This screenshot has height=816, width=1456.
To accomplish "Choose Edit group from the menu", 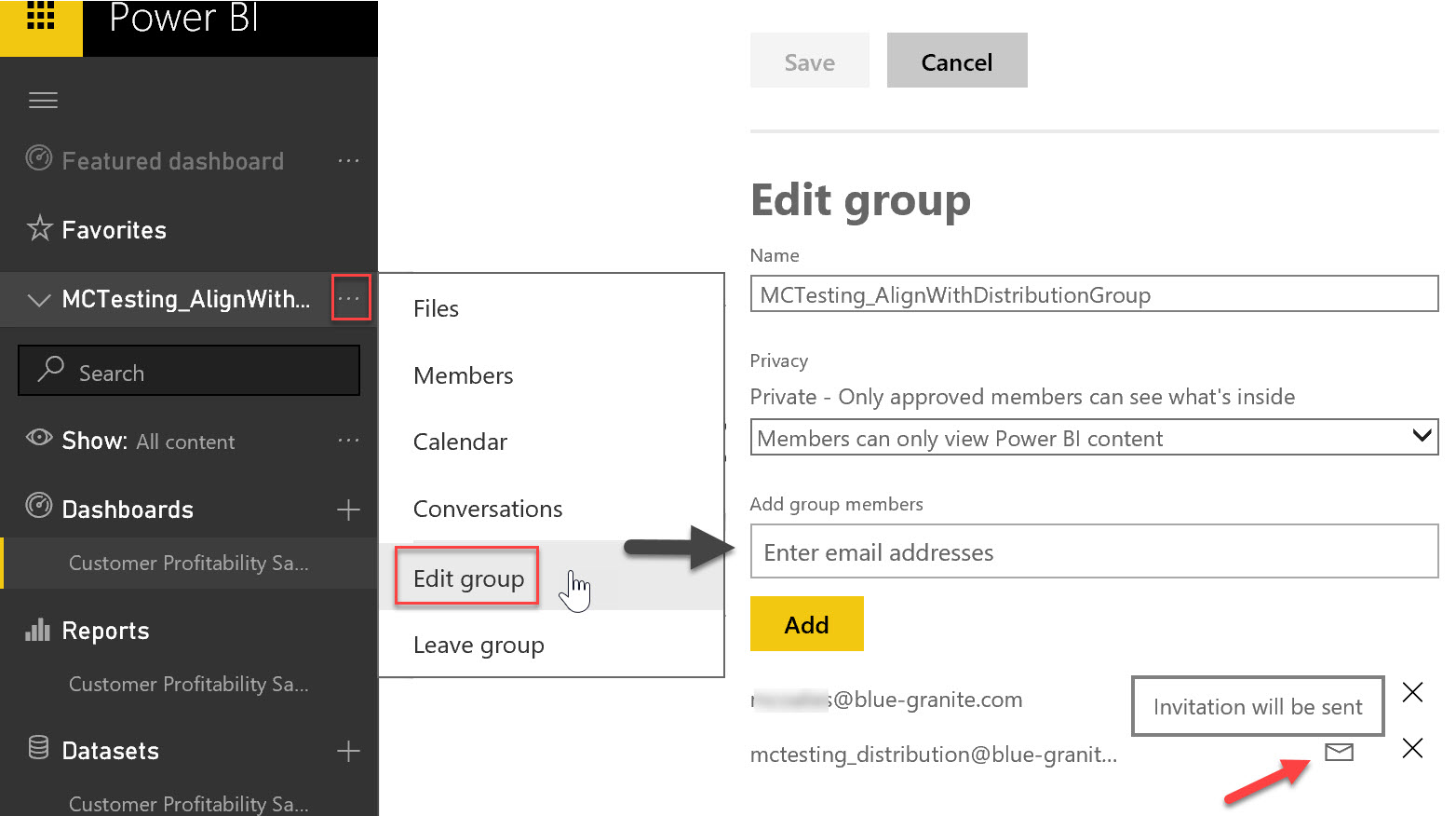I will 468,578.
